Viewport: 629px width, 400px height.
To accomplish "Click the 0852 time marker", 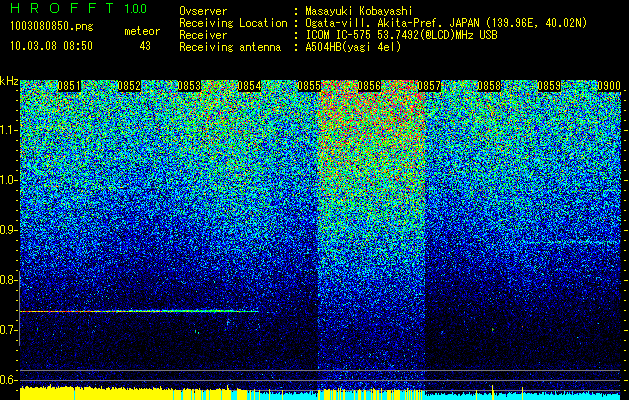I will 129,86.
